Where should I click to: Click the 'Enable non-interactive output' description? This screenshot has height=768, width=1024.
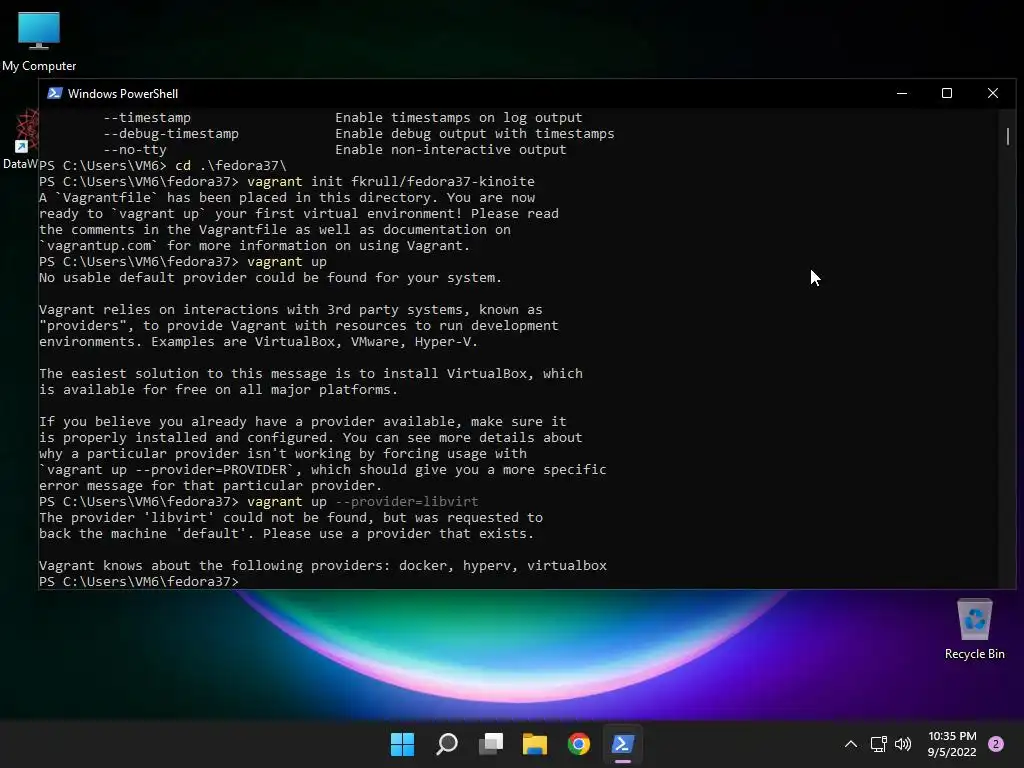(451, 150)
